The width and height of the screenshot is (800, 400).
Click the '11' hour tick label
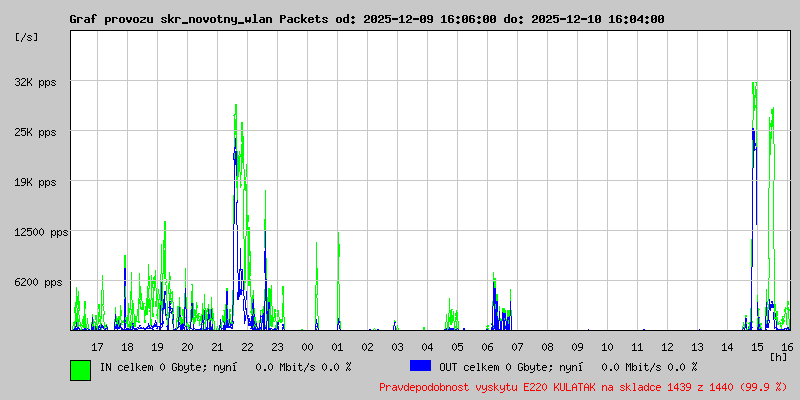637,347
